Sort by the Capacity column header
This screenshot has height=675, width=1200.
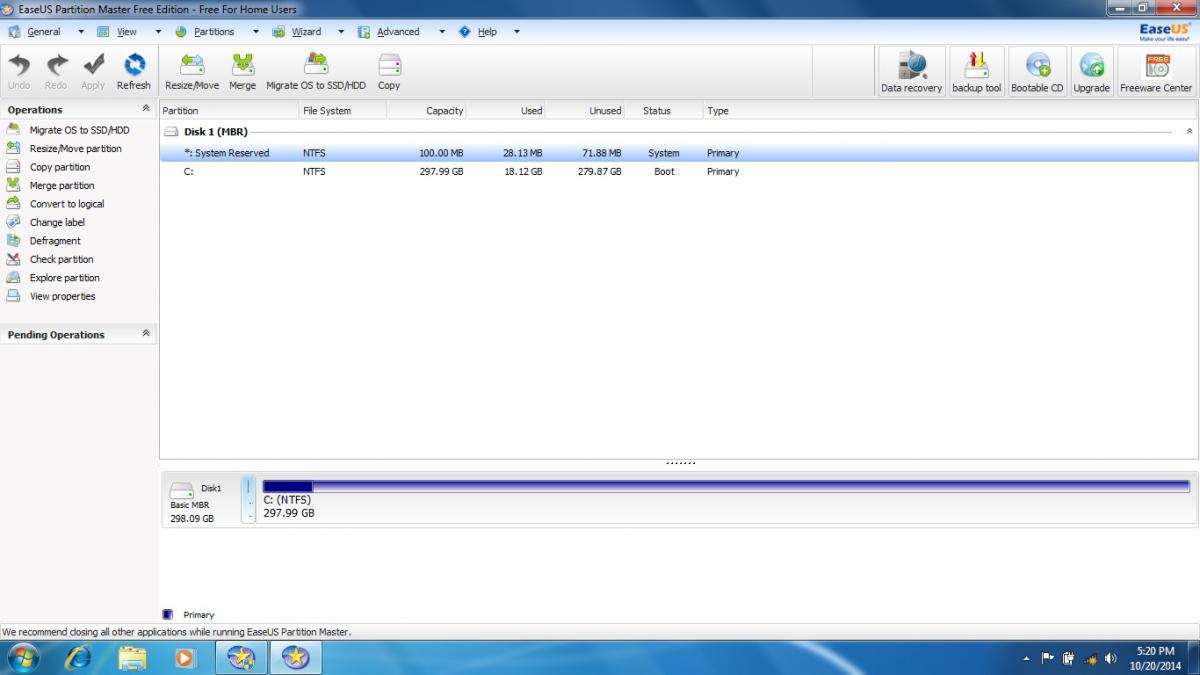coord(427,111)
